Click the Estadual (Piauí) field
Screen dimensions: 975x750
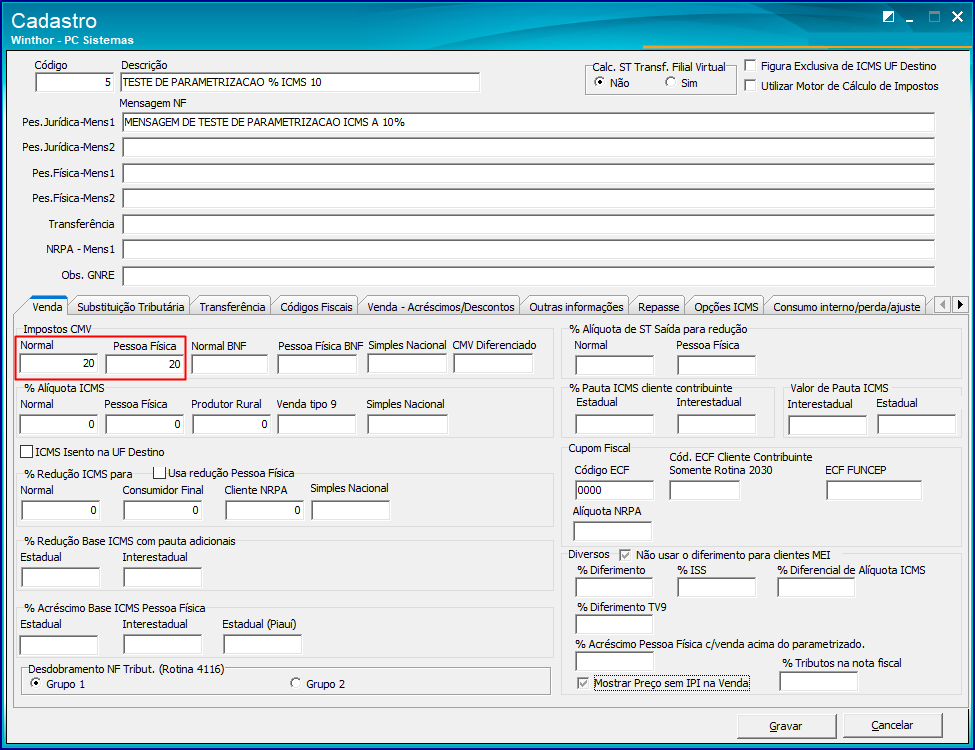(262, 644)
